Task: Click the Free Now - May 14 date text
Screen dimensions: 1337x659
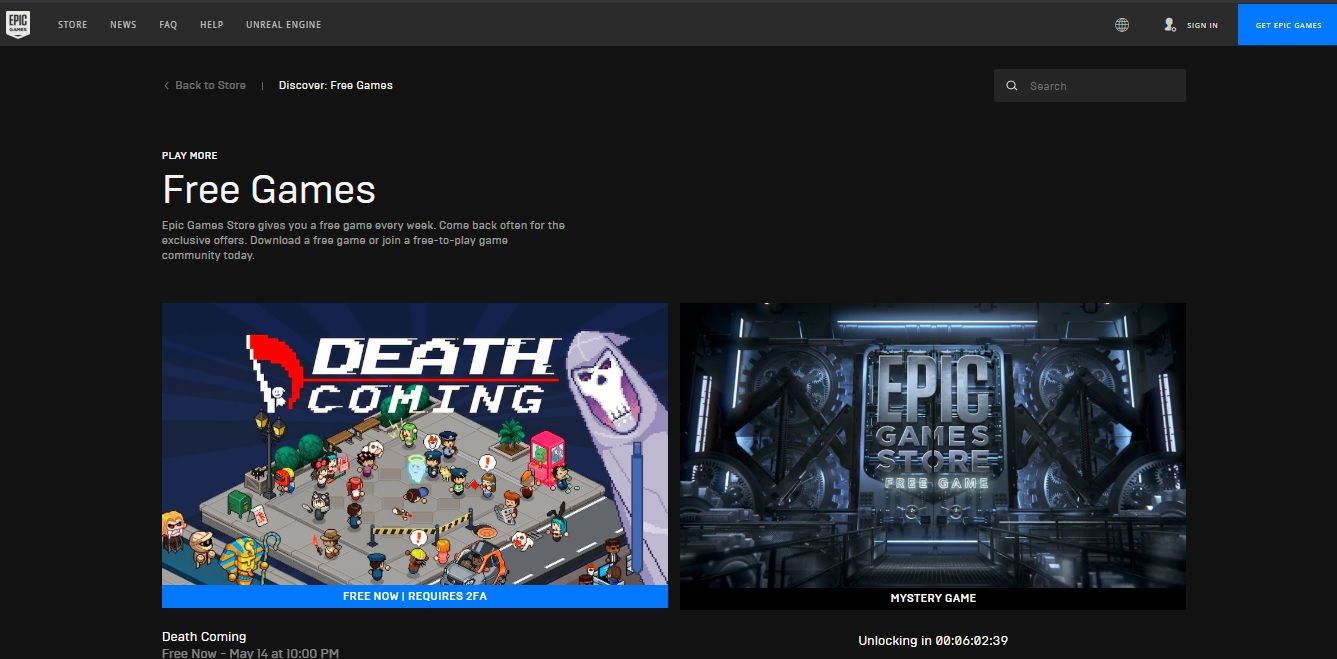Action: coord(250,653)
